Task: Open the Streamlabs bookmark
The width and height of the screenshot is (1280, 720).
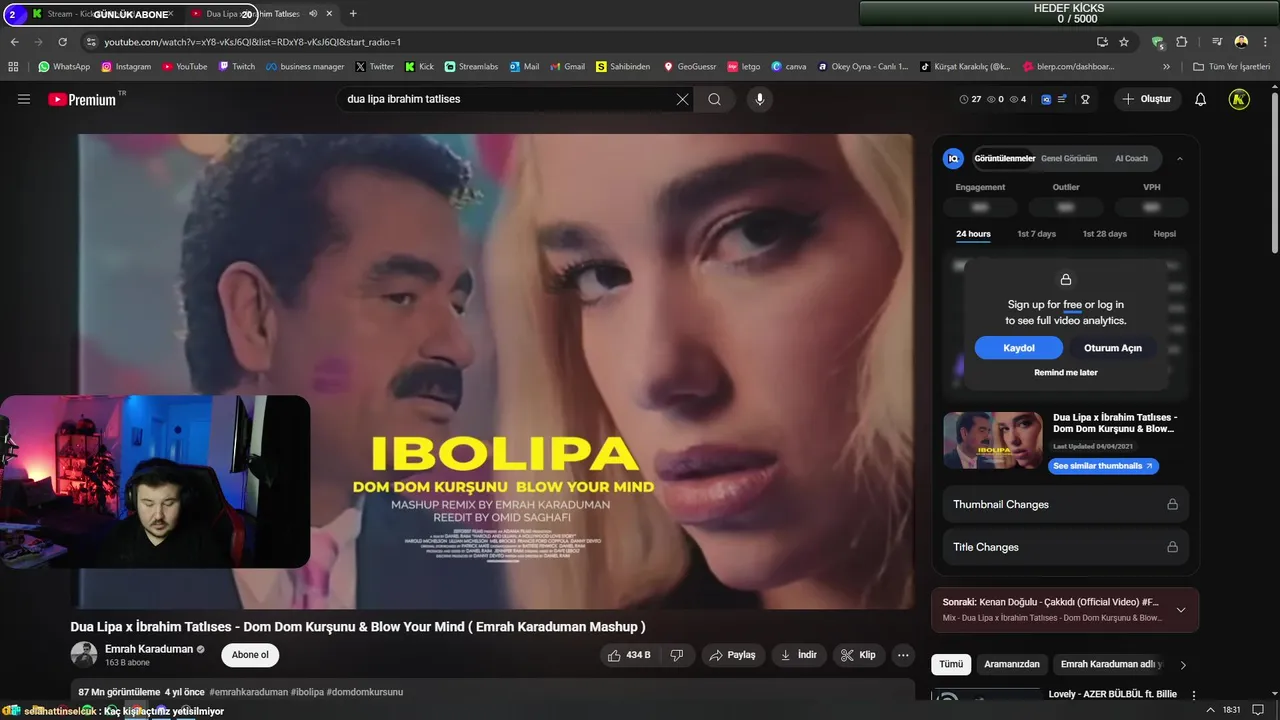Action: point(471,67)
